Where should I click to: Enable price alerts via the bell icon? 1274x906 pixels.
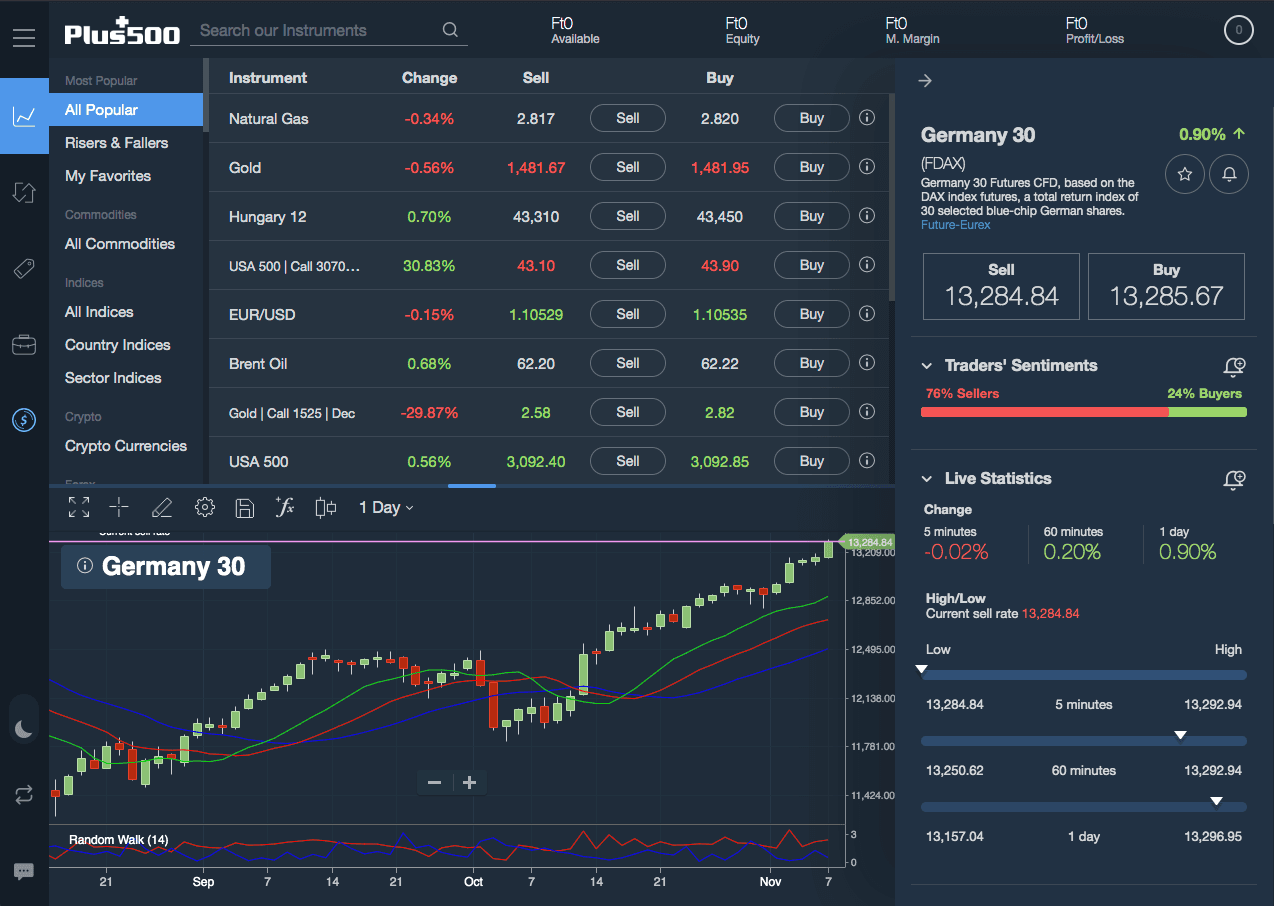coord(1229,174)
